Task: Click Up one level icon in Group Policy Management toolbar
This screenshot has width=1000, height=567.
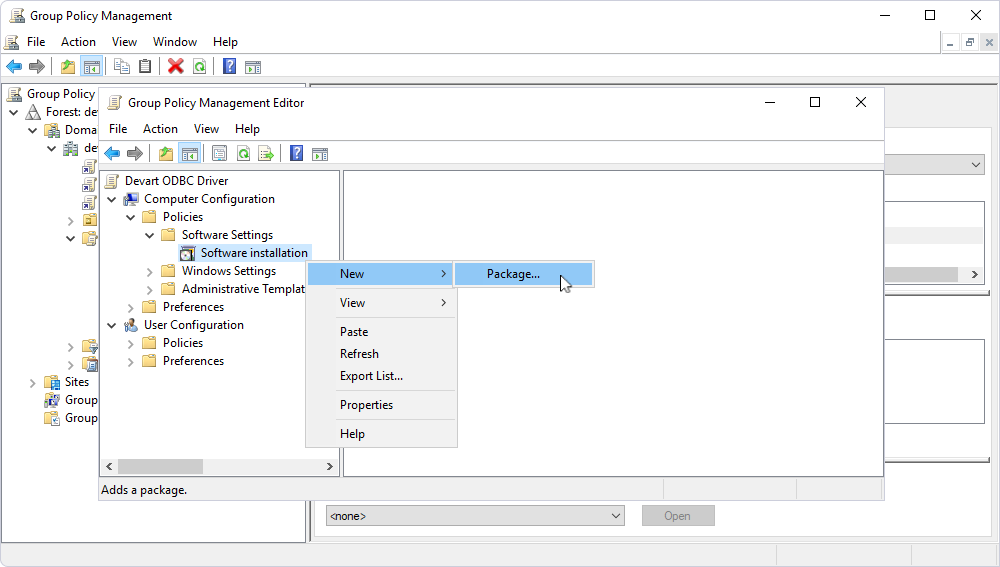Action: coord(68,66)
